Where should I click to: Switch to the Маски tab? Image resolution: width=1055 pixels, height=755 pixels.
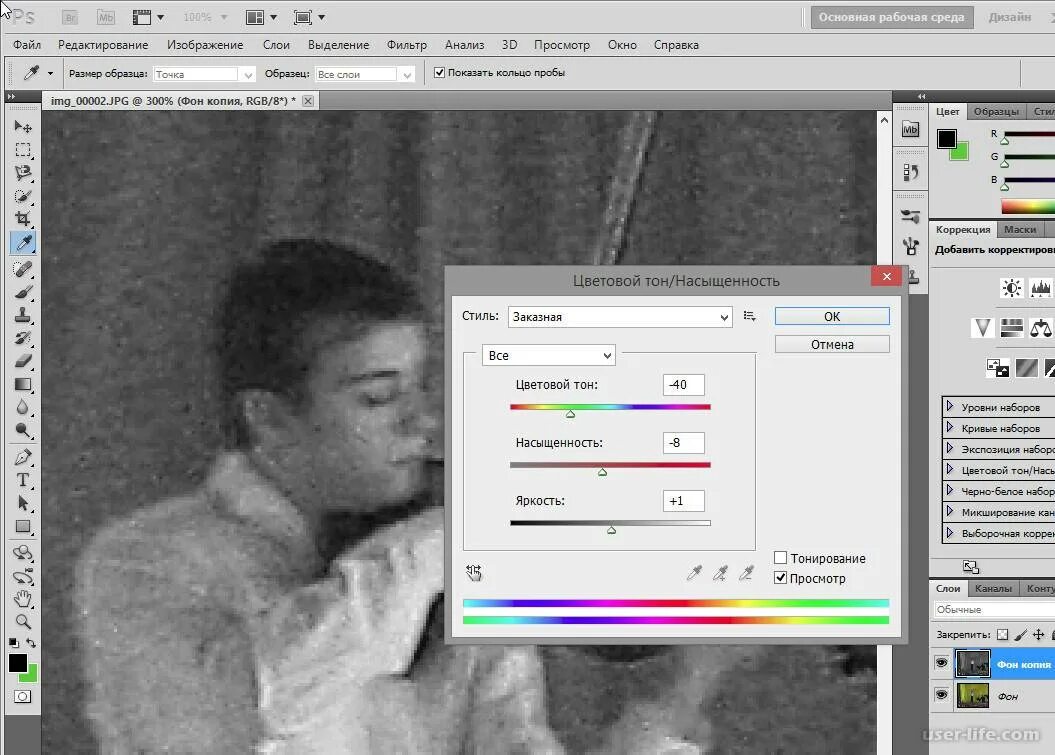pos(1020,229)
